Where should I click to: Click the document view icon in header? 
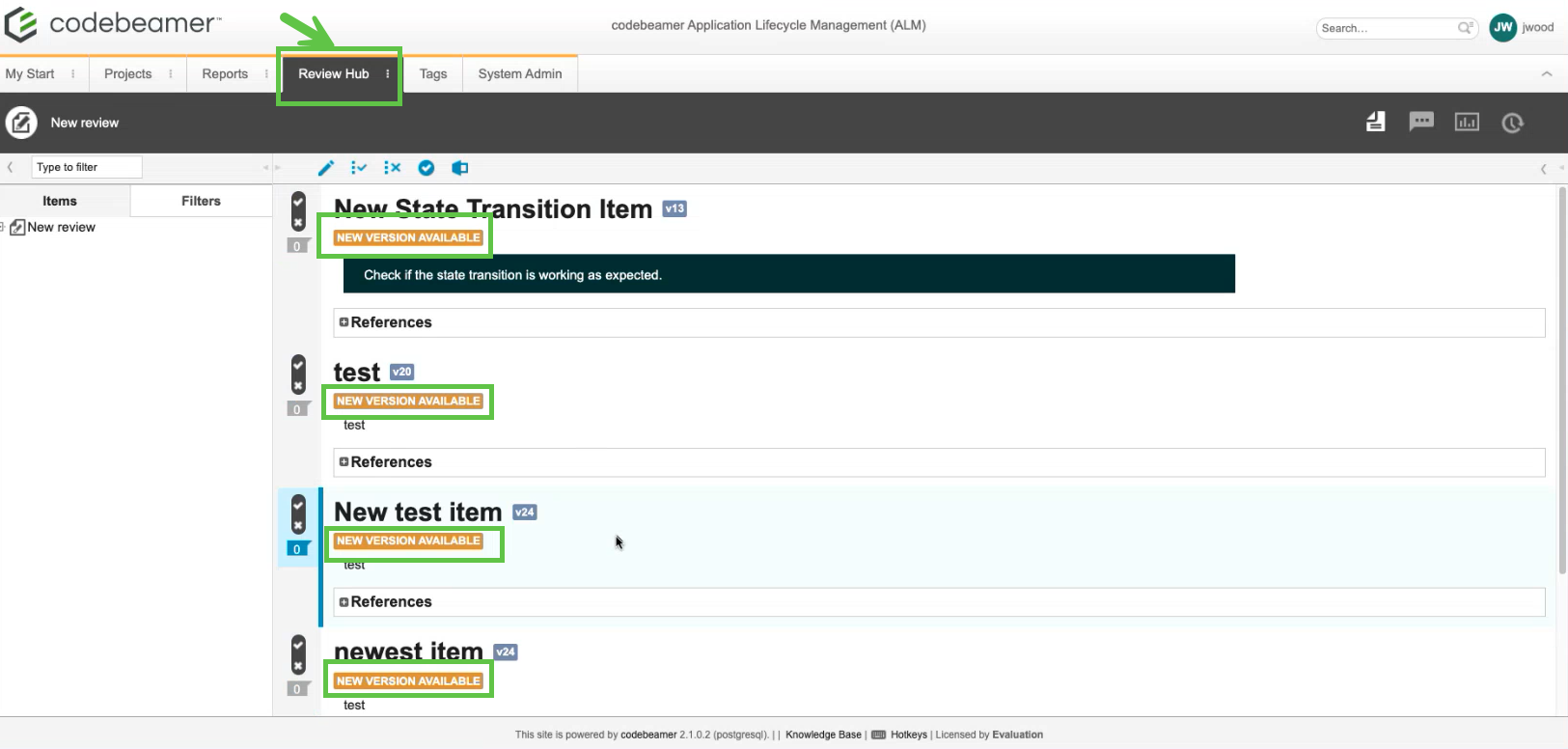(1375, 122)
